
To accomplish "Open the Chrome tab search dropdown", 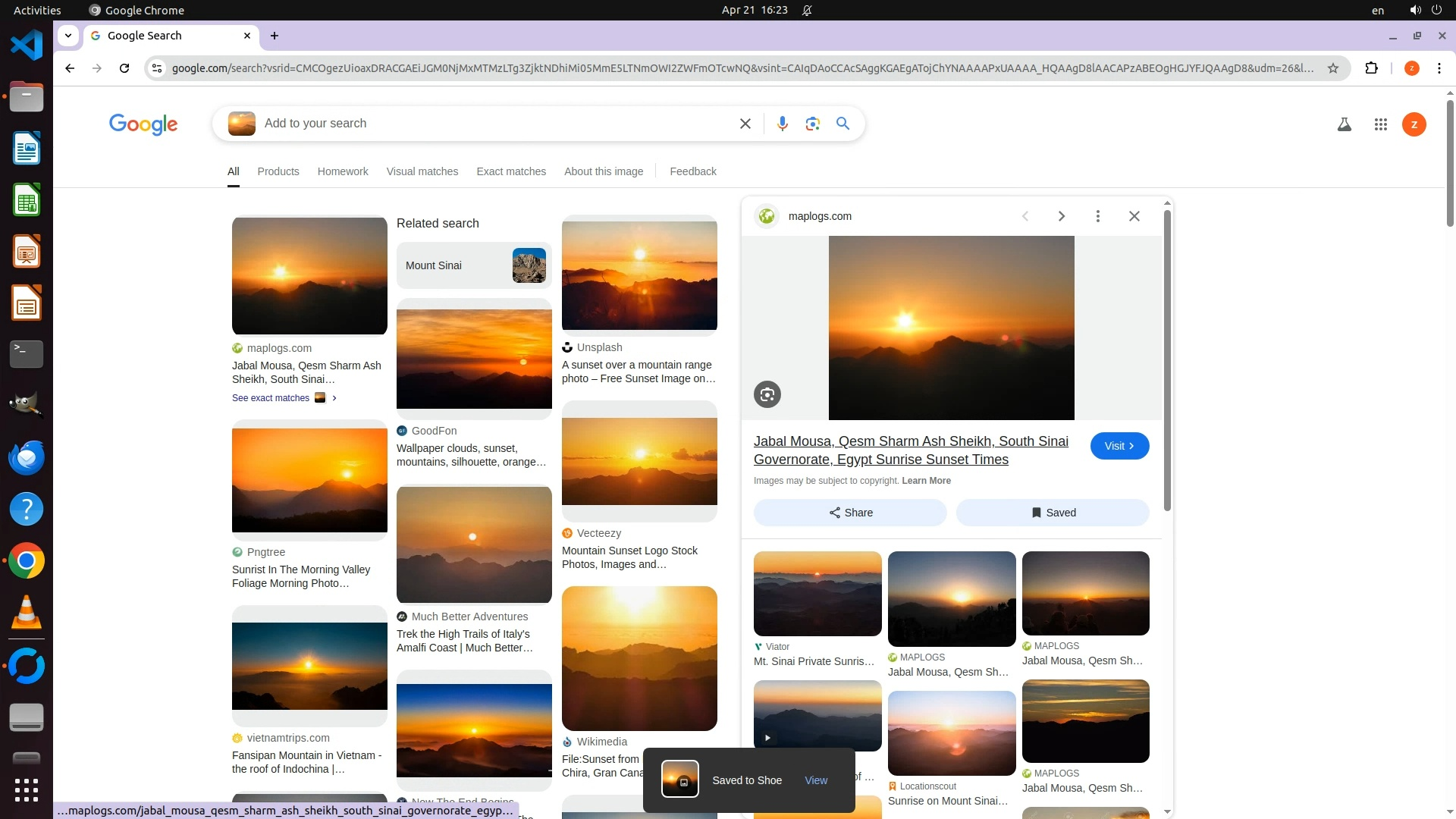I will pyautogui.click(x=68, y=36).
